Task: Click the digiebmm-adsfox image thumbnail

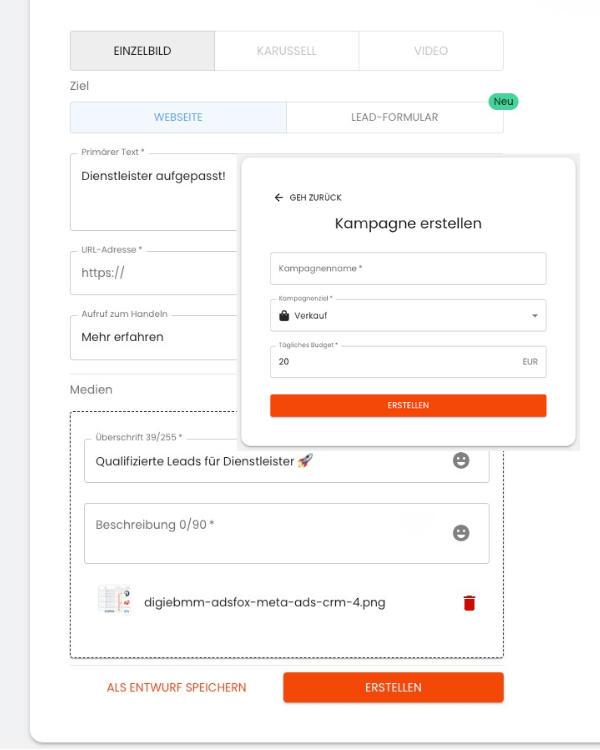Action: (114, 601)
